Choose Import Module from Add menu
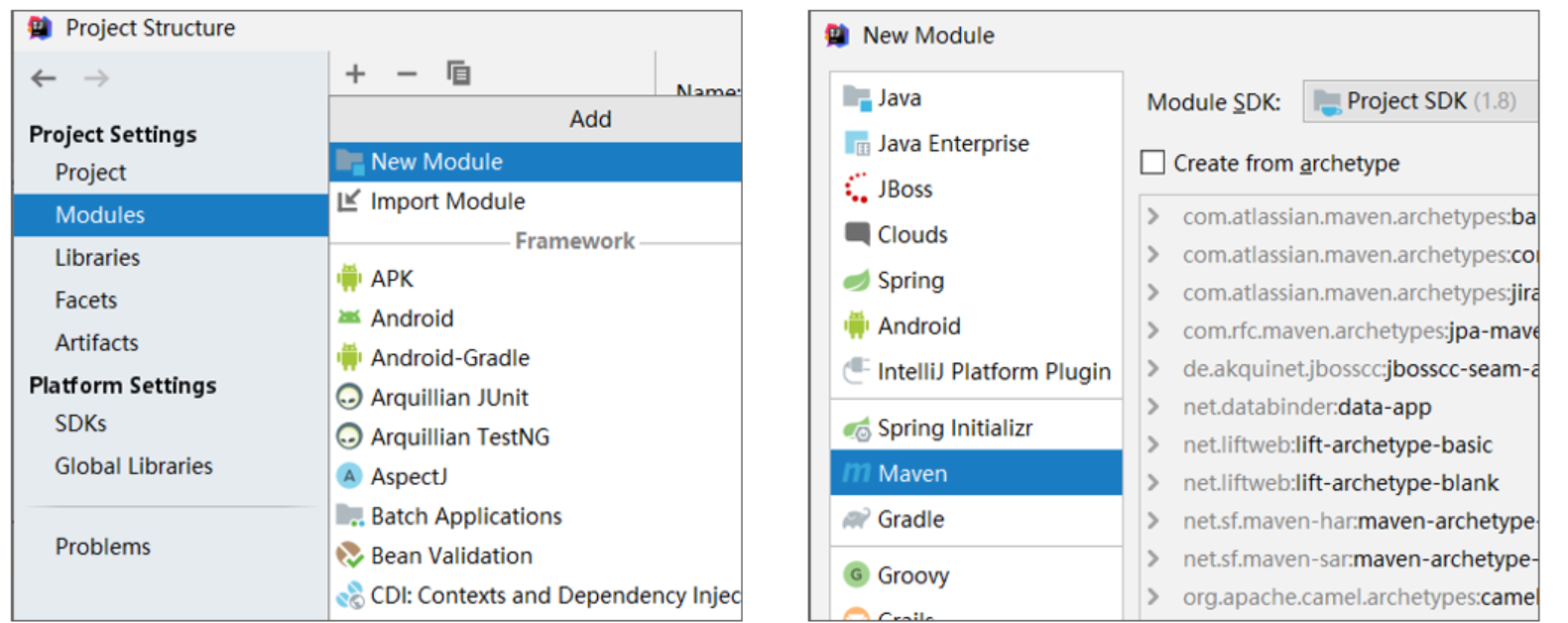Viewport: 1568px width, 623px height. pyautogui.click(x=447, y=201)
